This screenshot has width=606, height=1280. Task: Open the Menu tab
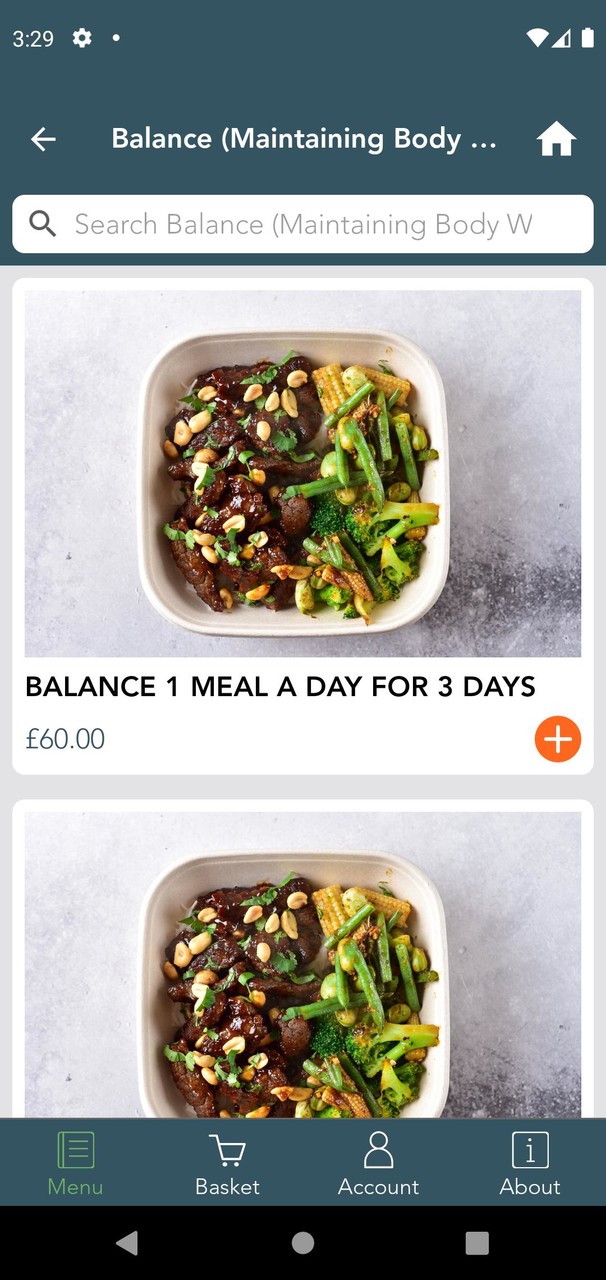75,1163
